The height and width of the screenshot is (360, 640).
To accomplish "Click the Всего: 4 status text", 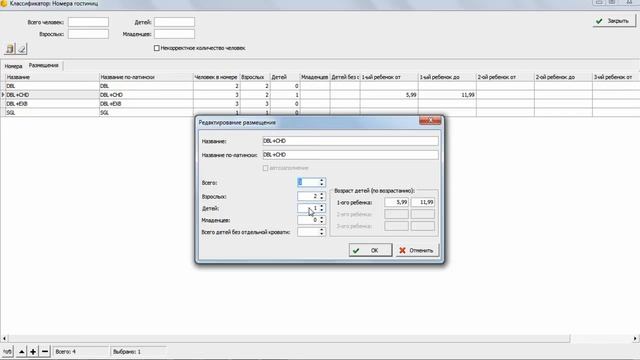I will 66,351.
